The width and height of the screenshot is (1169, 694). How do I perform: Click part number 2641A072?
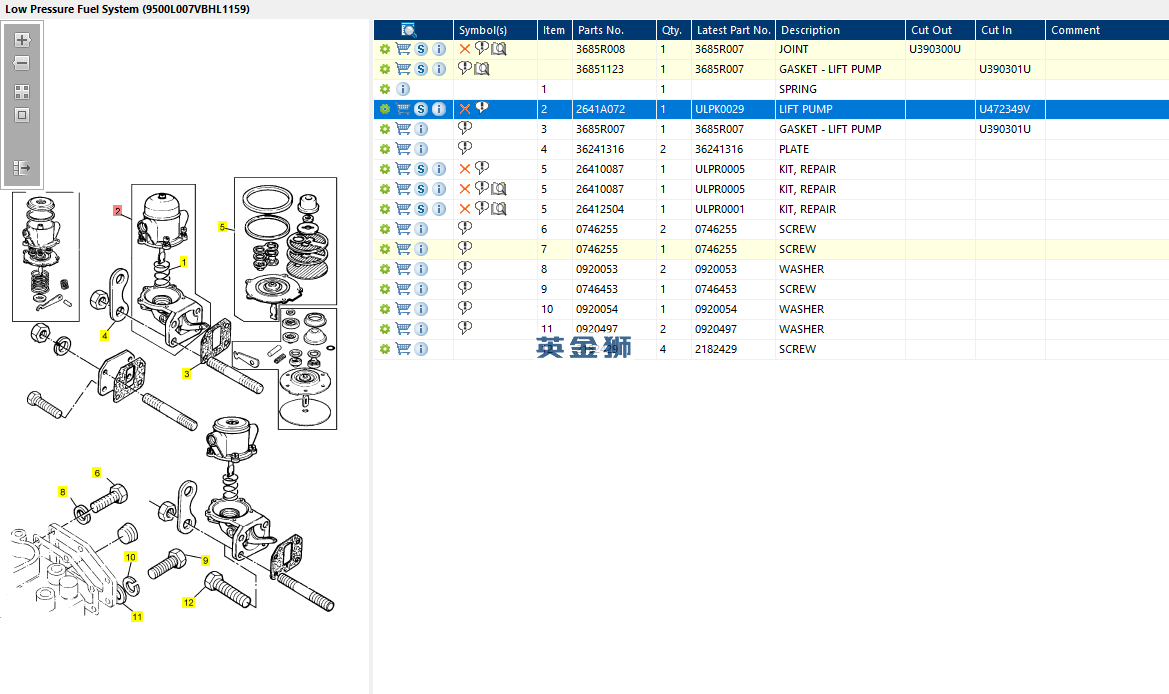(600, 109)
